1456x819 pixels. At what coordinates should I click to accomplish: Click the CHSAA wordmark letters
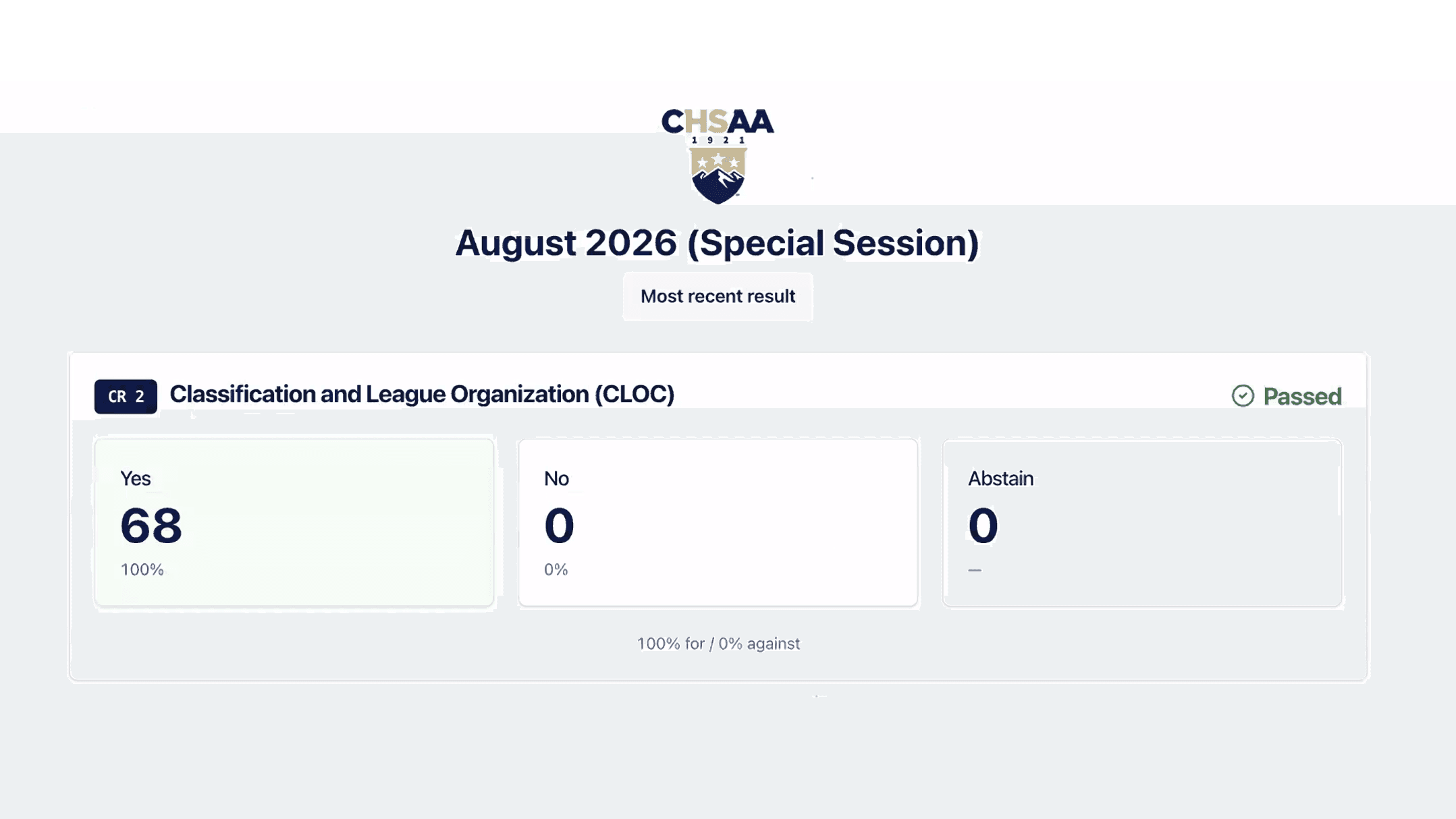718,121
